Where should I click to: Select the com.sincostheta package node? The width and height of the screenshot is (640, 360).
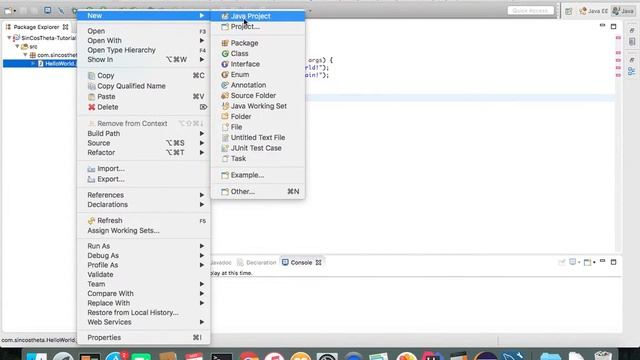[53, 55]
